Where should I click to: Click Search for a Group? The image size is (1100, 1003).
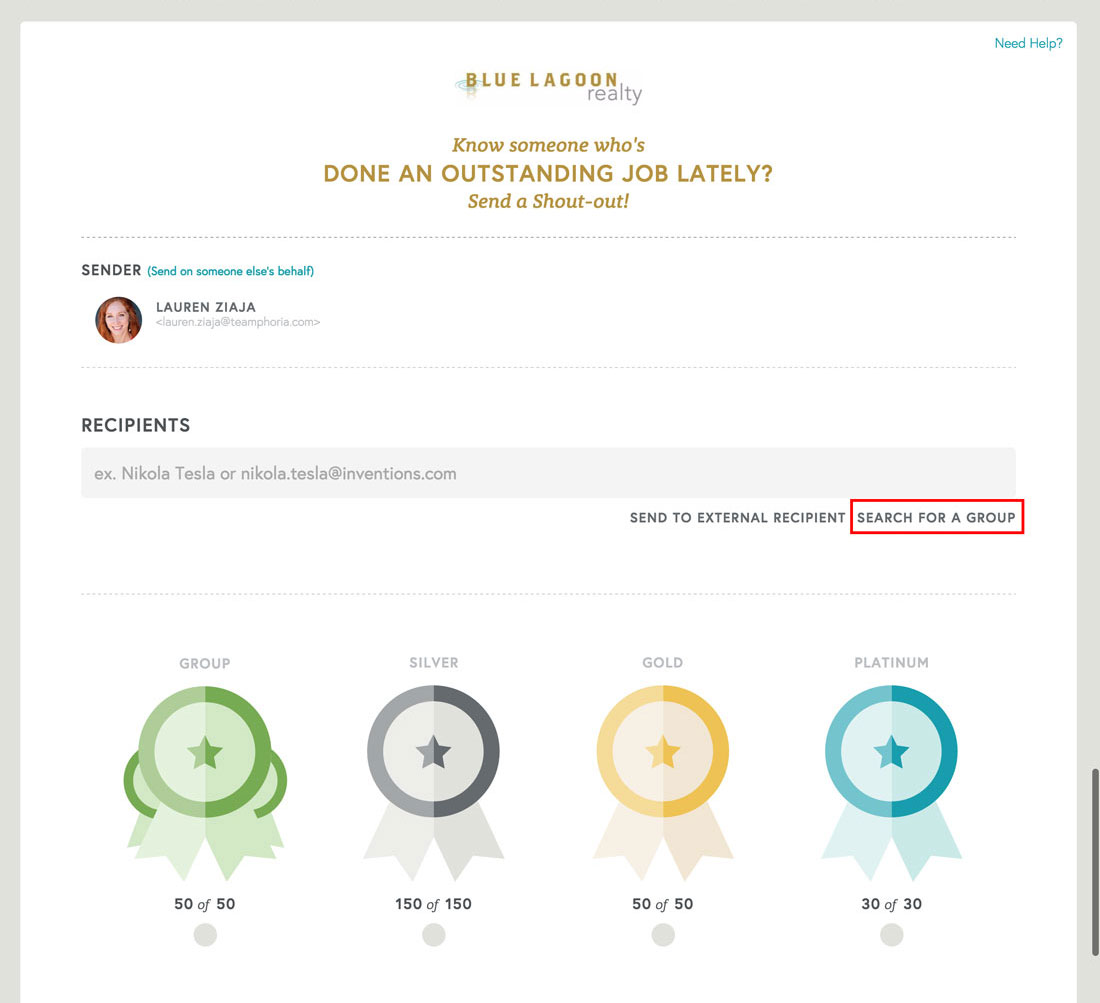pos(937,518)
